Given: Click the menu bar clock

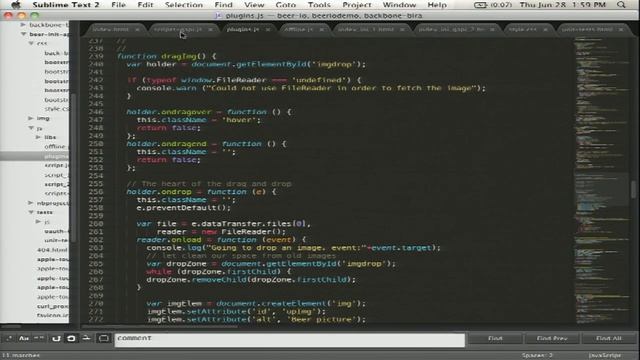Looking at the screenshot, I should click(563, 5).
